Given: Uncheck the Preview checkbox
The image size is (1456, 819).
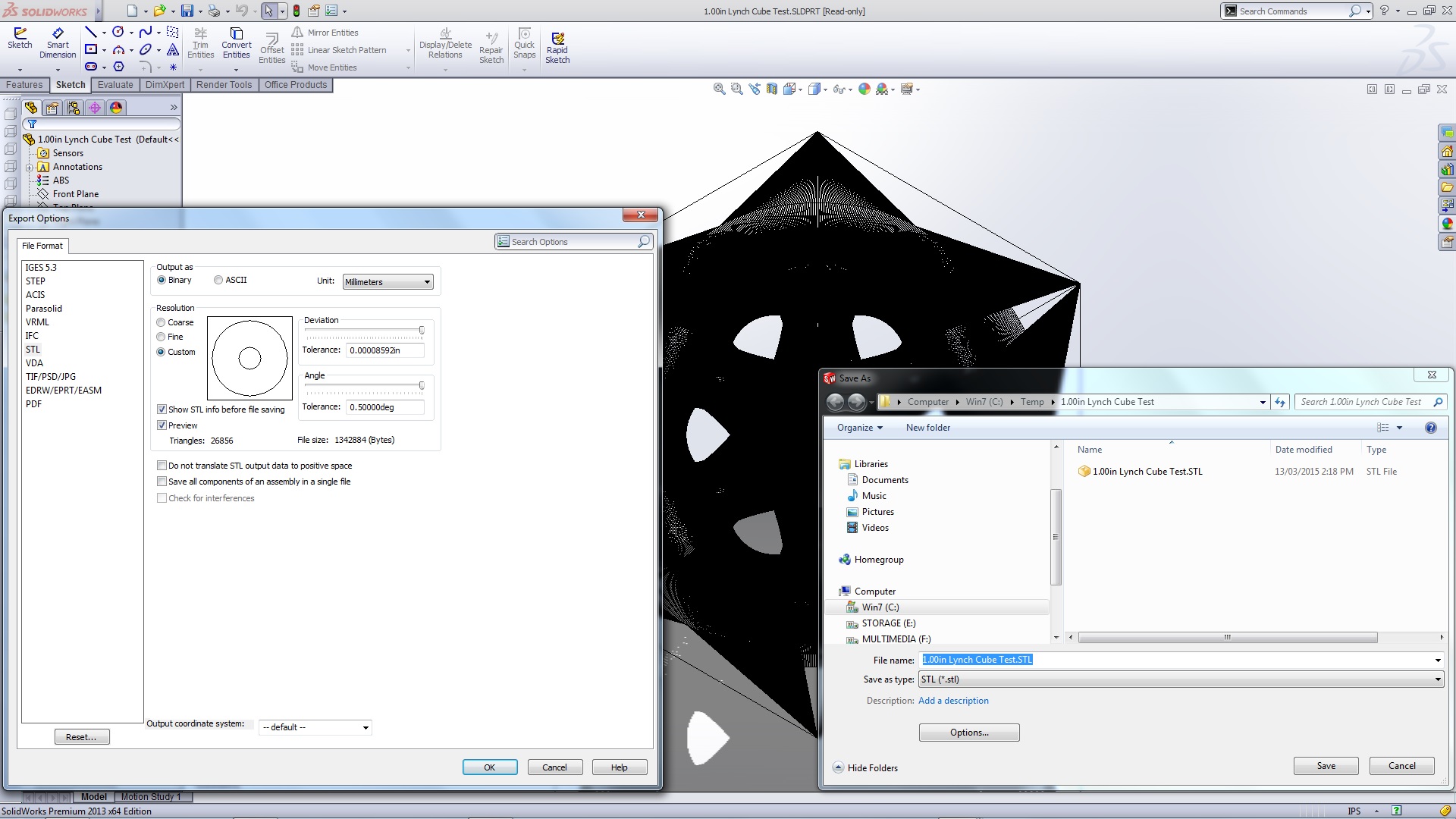Looking at the screenshot, I should pos(162,425).
